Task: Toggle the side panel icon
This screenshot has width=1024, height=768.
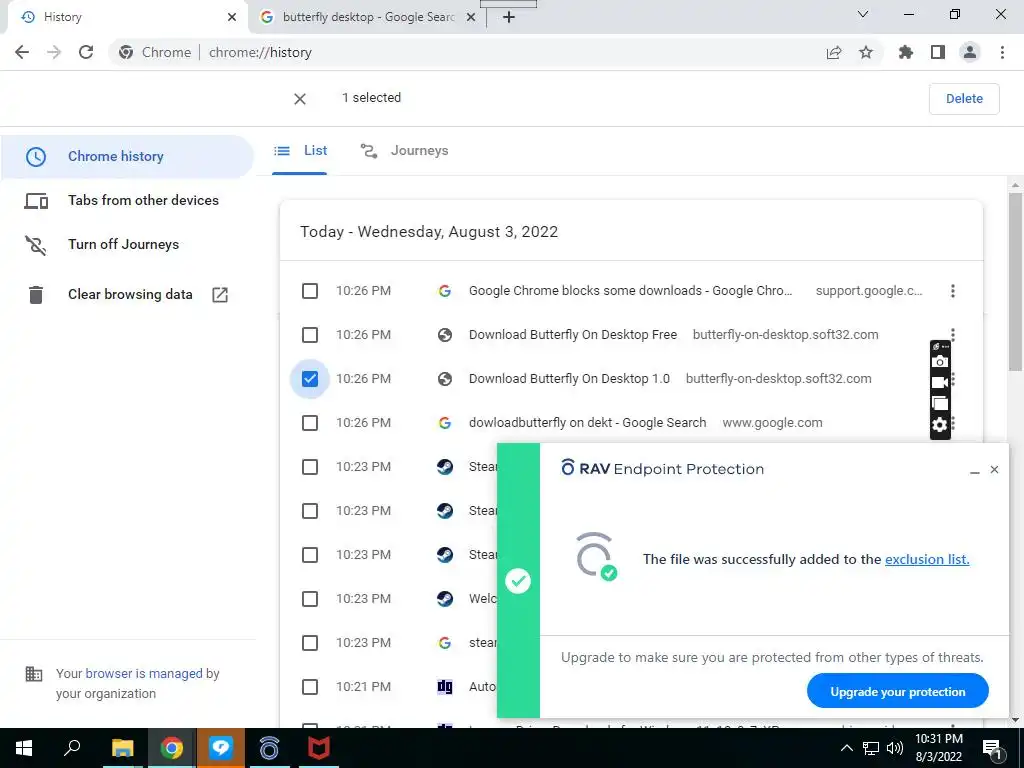Action: click(938, 52)
